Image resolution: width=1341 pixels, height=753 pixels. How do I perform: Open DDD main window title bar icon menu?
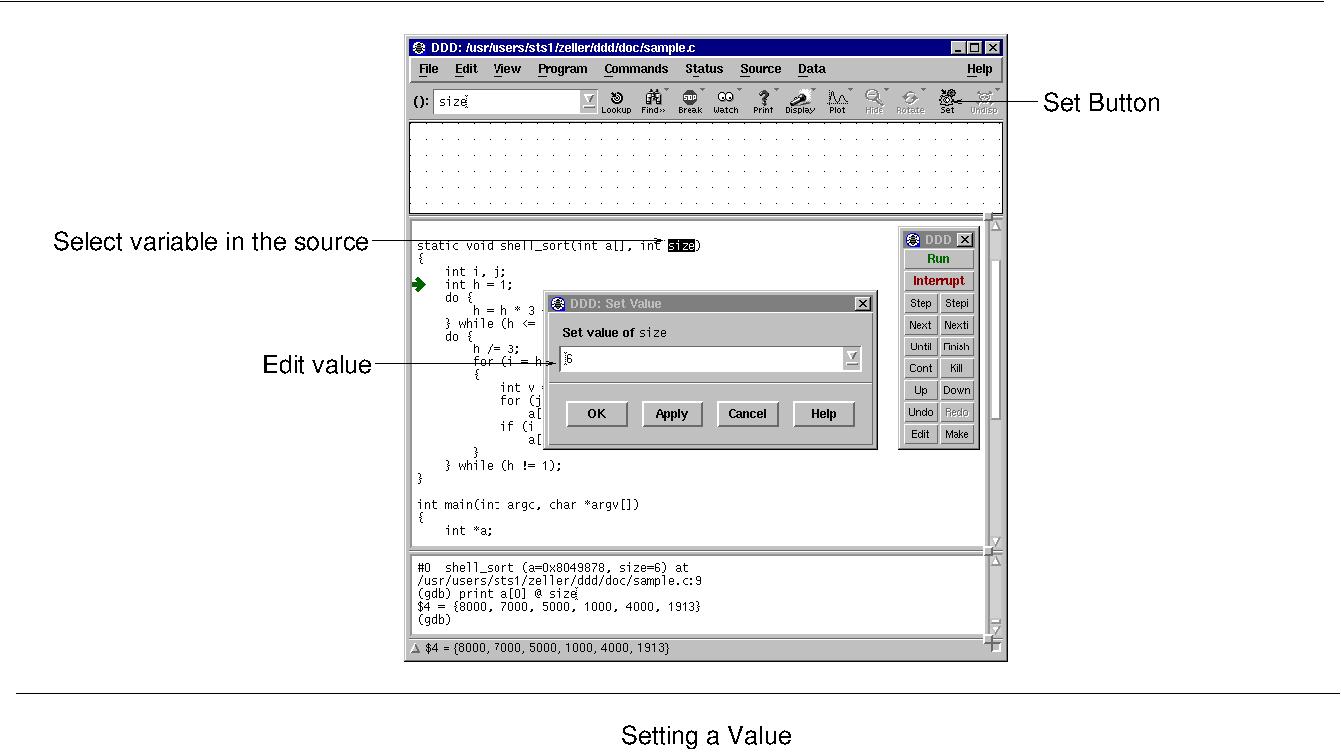click(x=419, y=47)
